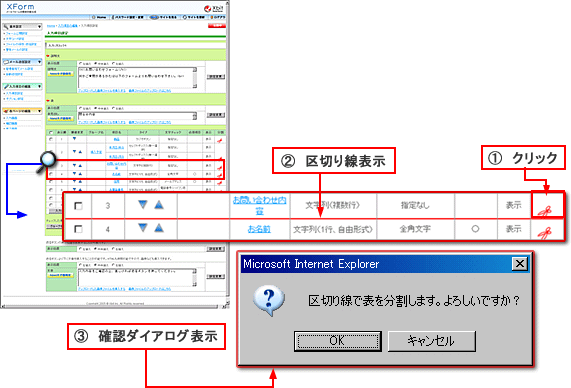Click the magnifying glass zoom icon
This screenshot has height=388, width=571.
(47, 161)
